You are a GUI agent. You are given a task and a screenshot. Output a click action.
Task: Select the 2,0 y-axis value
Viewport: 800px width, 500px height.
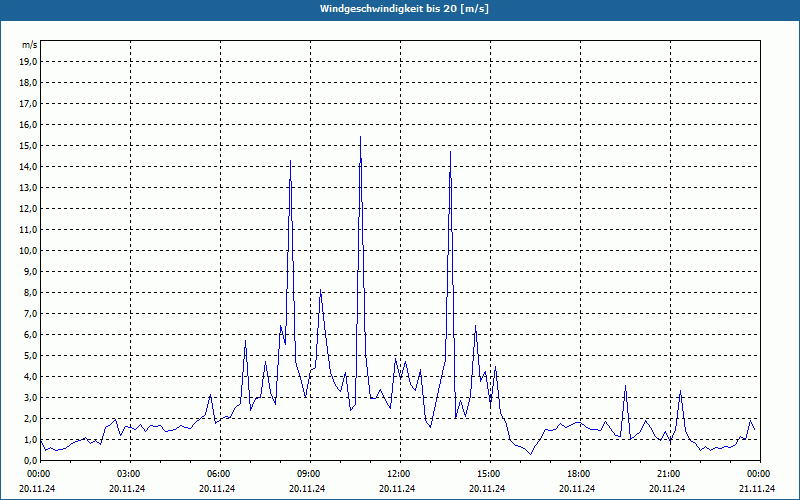(30, 418)
